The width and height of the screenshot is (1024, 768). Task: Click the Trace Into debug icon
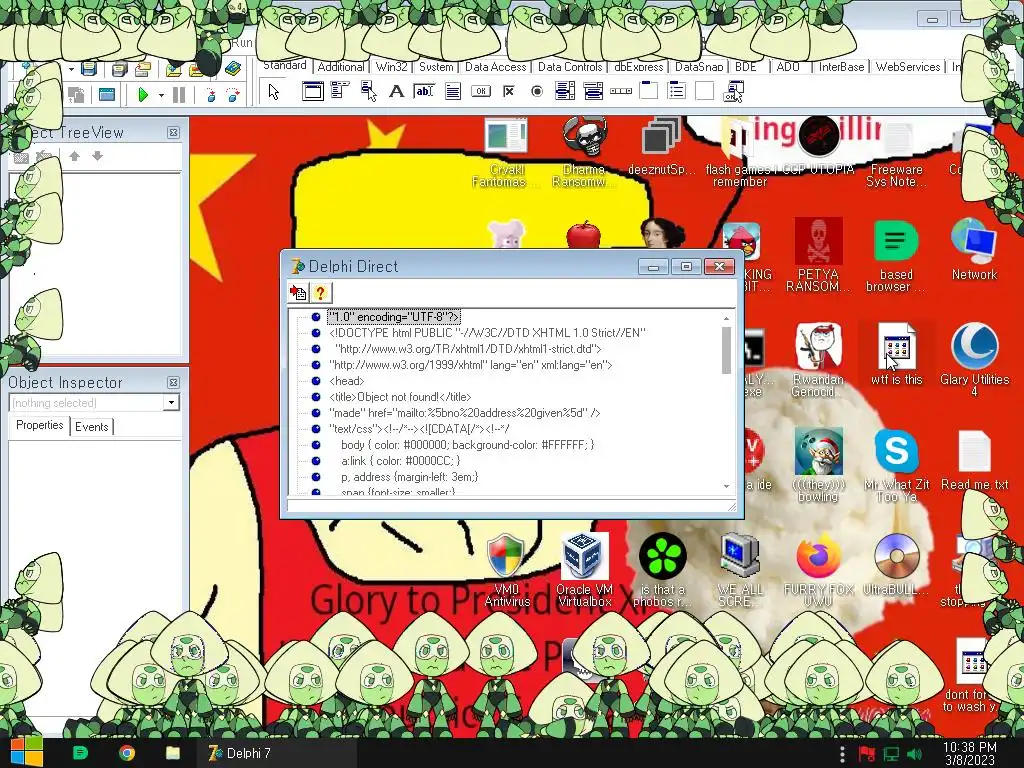click(x=210, y=95)
